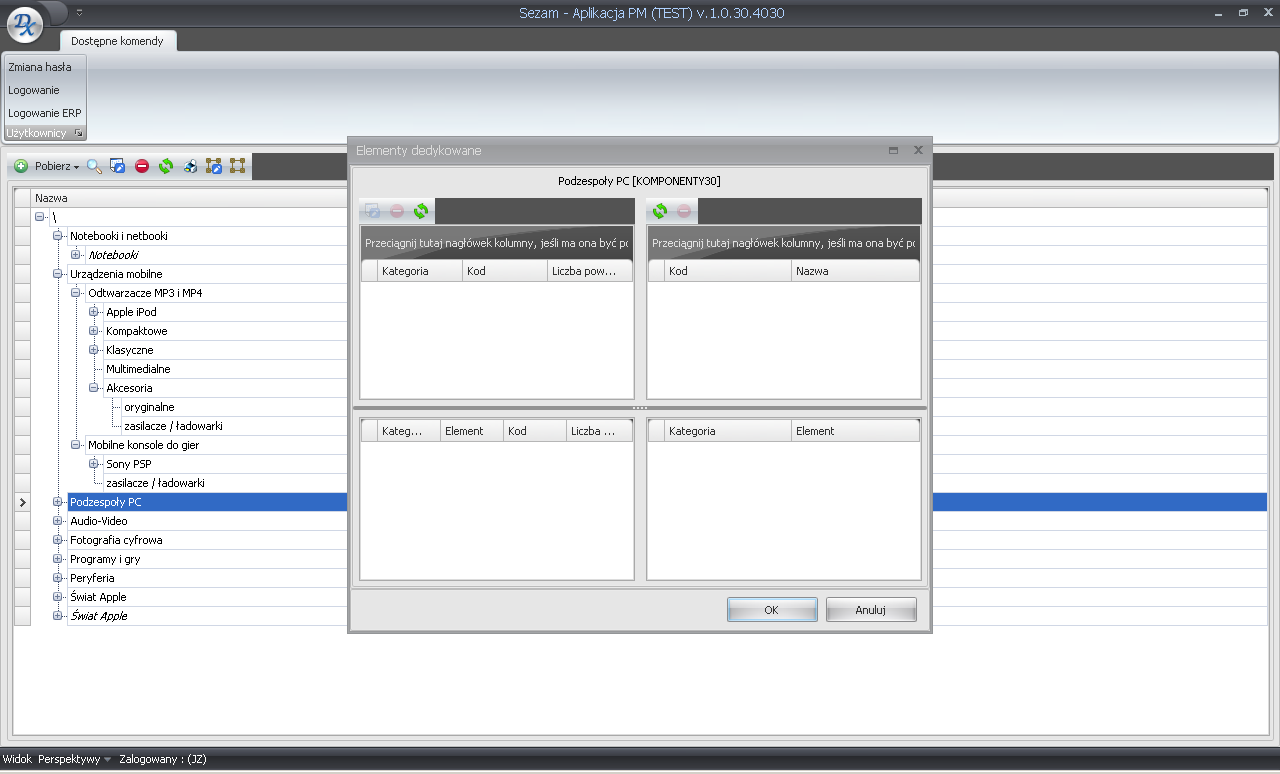
Task: Click the printer icon in main toolbar
Action: [190, 166]
